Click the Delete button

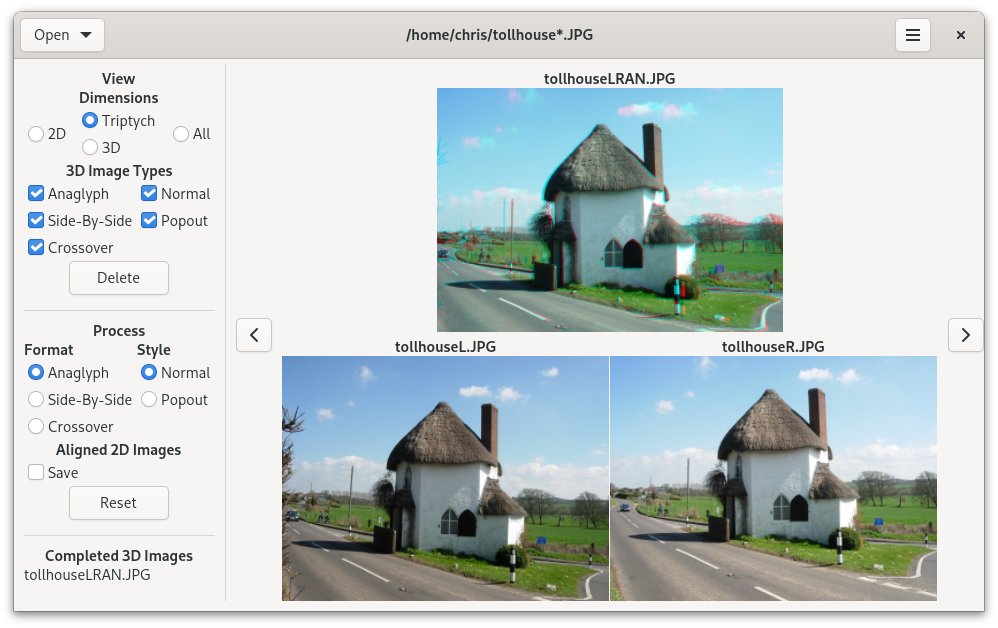pos(119,278)
